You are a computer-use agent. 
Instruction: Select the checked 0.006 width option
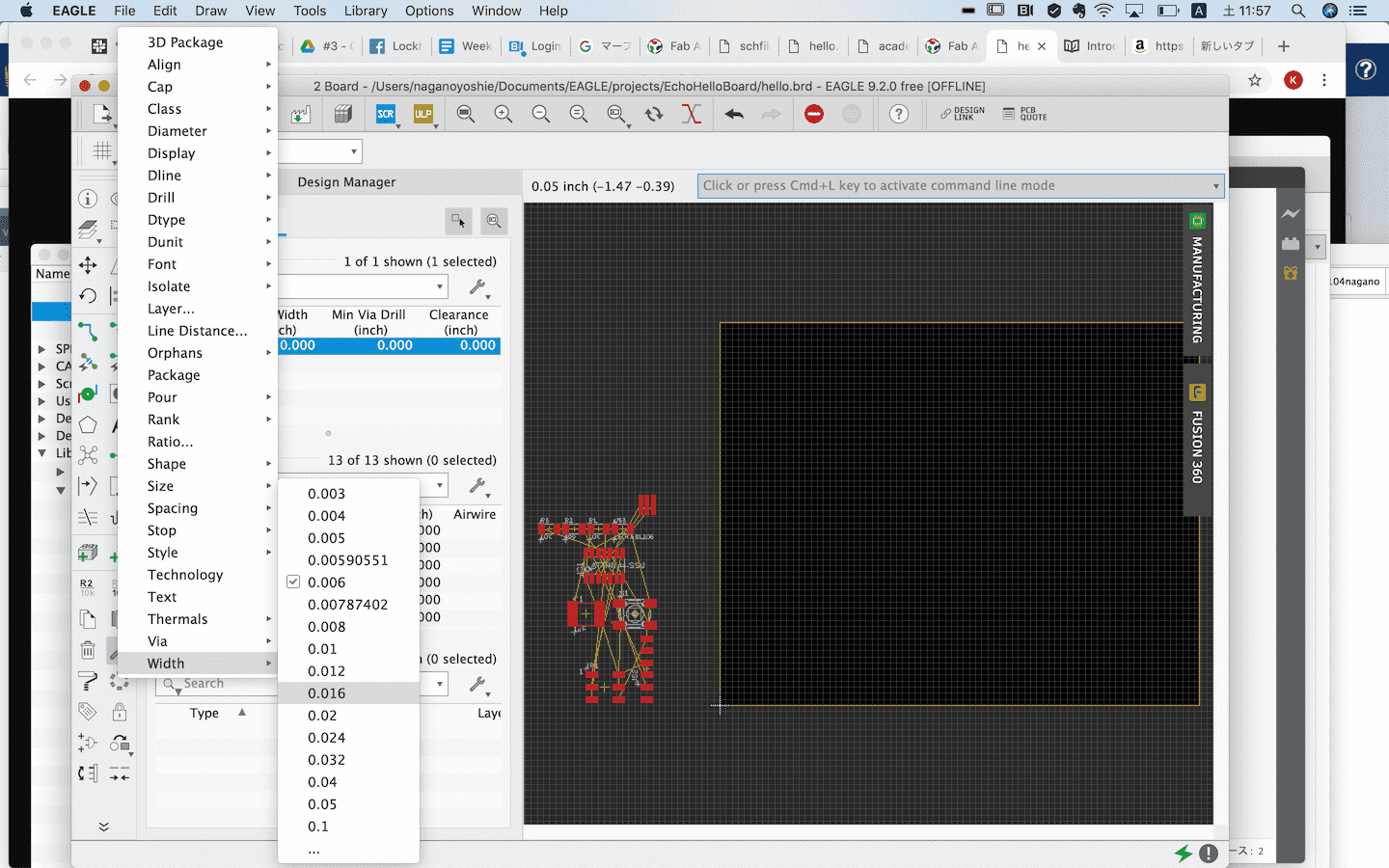point(327,583)
